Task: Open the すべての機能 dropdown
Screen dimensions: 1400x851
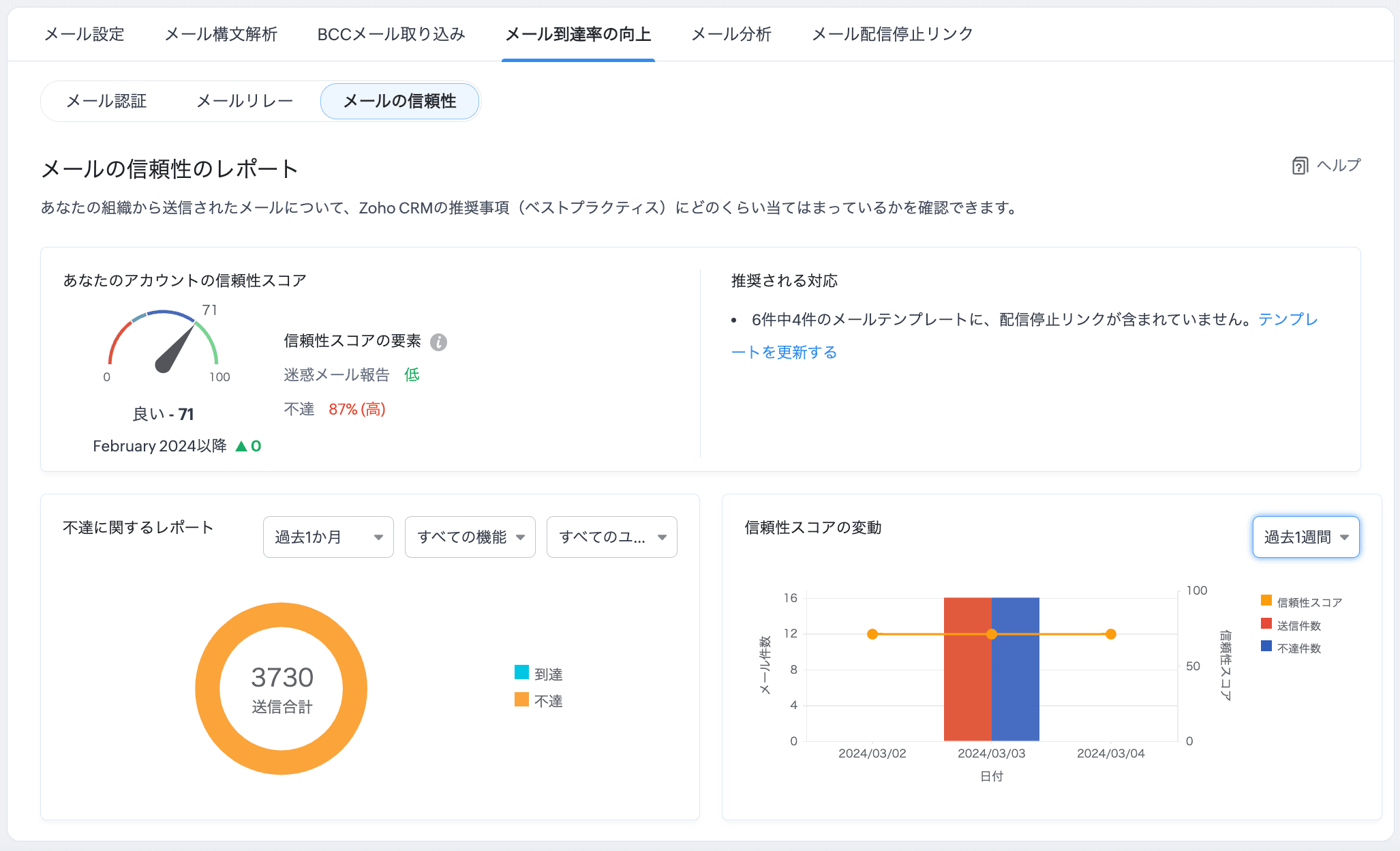Action: (470, 537)
